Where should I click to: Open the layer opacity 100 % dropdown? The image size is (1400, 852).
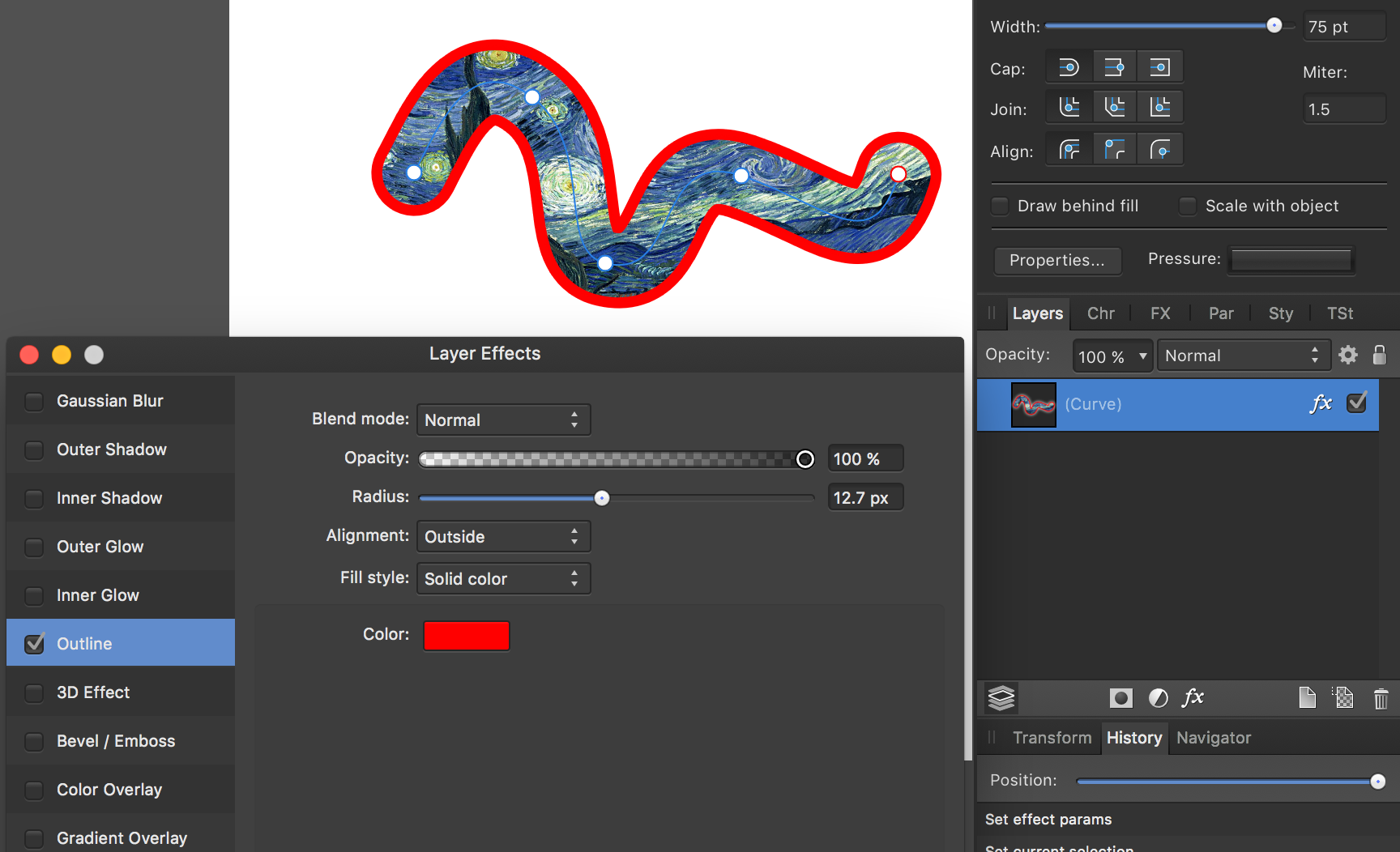pos(1112,356)
